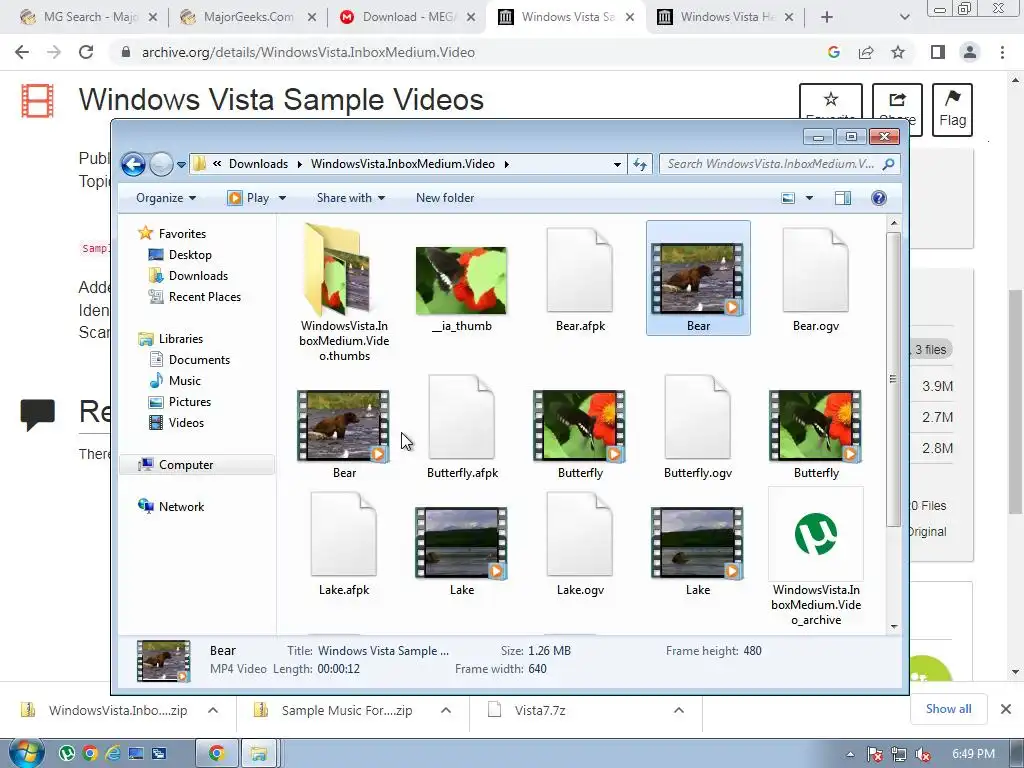The image size is (1024, 768).
Task: Click the Explorer search box
Action: 780,164
